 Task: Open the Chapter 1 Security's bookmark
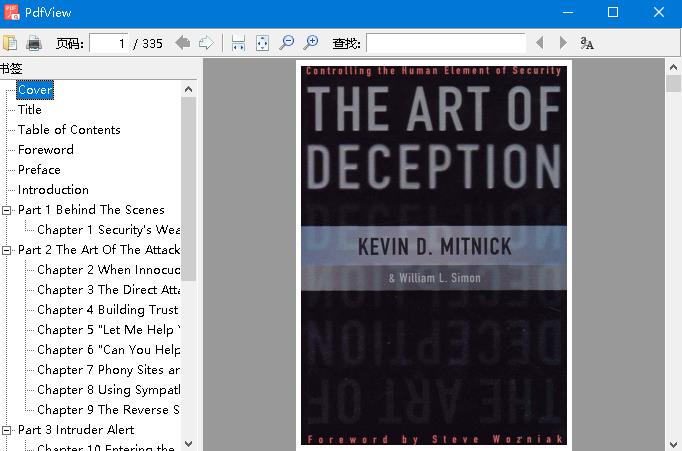coord(109,230)
